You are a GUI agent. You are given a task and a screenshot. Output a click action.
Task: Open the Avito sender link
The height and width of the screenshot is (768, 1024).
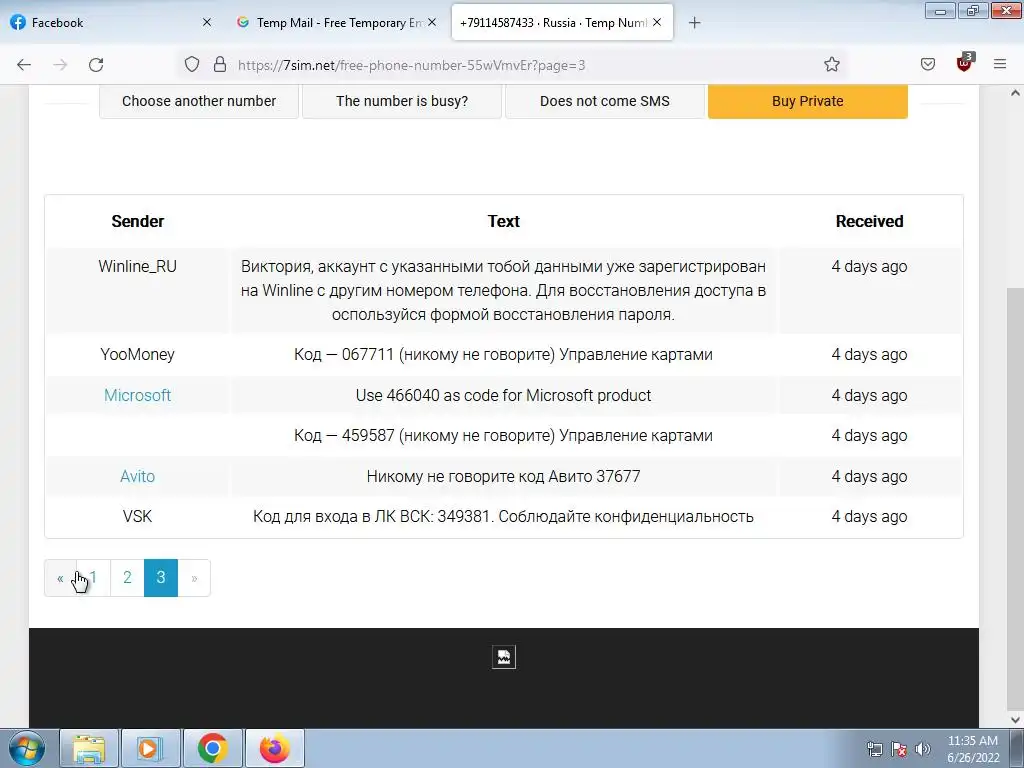(x=137, y=476)
